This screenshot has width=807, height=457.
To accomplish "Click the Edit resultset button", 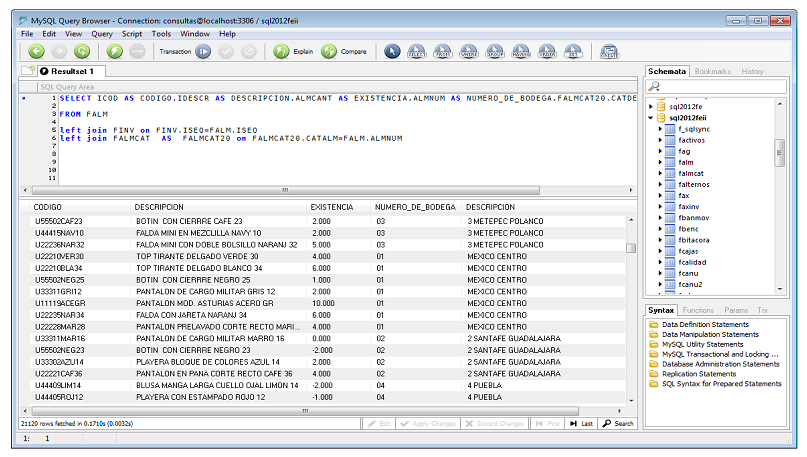I will coord(379,424).
